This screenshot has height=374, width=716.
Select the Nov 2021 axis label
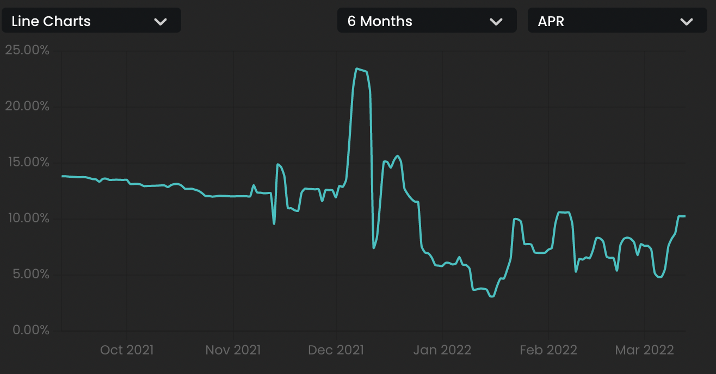click(x=233, y=350)
